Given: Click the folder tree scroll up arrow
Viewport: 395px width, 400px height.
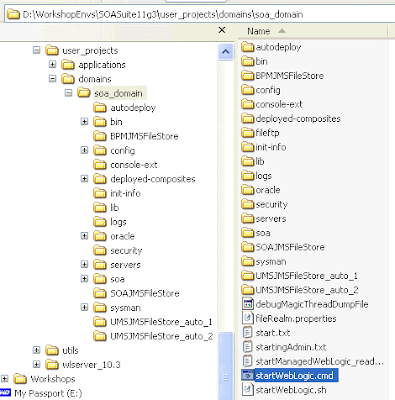Looking at the screenshot, I should [x=226, y=52].
